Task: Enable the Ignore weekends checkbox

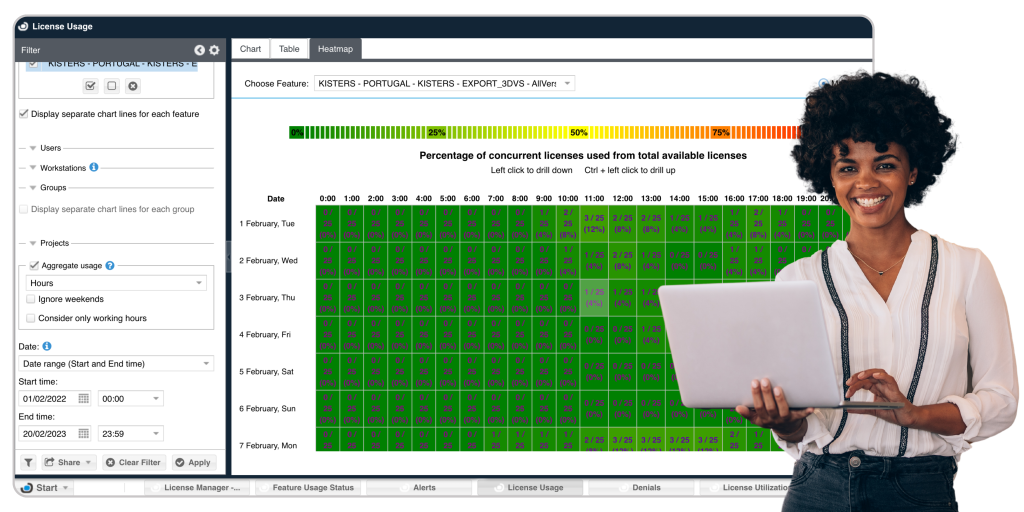Action: point(31,299)
